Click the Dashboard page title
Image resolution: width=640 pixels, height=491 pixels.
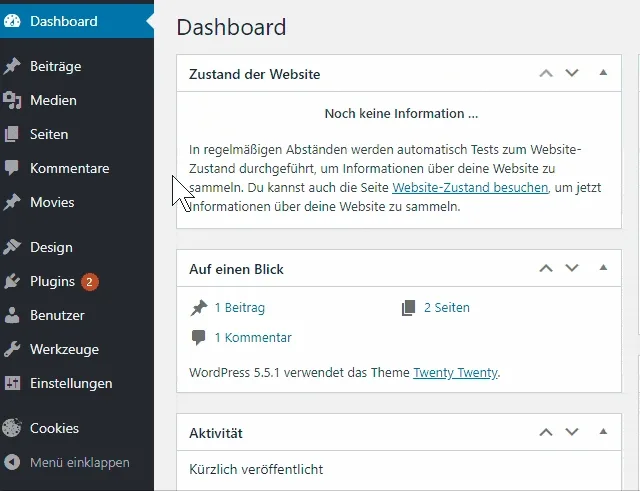pyautogui.click(x=231, y=27)
